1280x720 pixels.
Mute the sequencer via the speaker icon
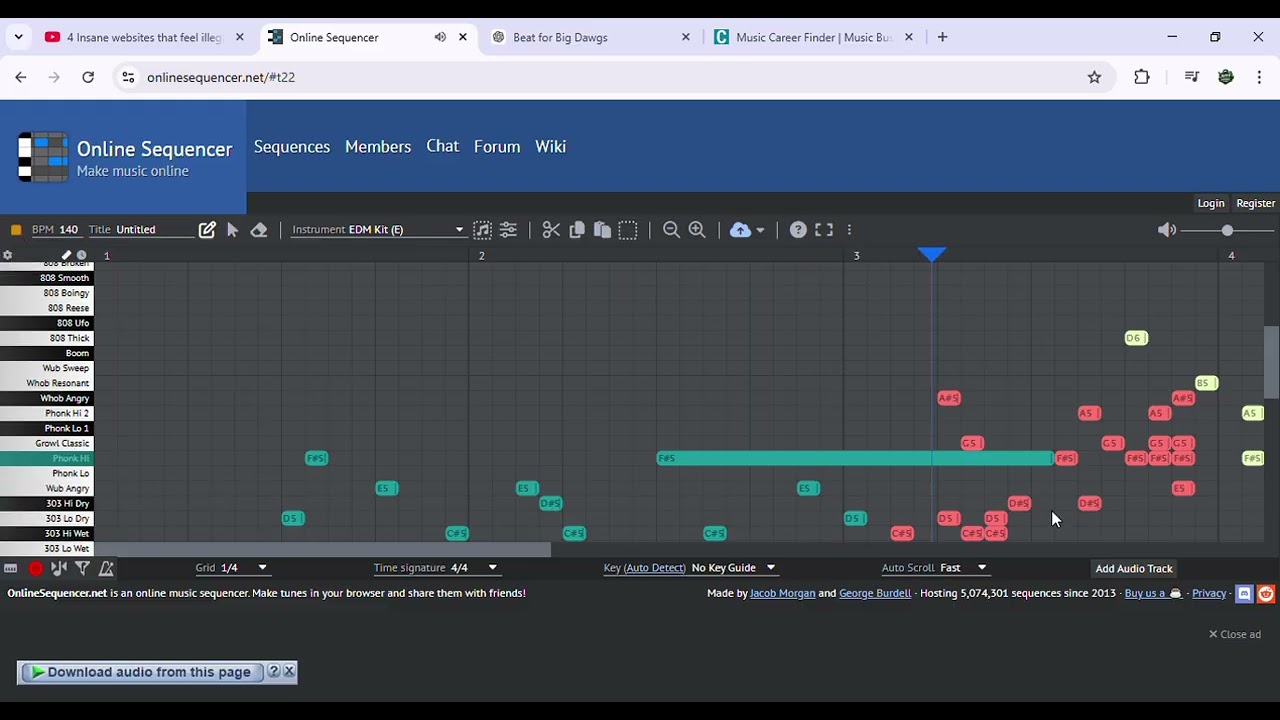tap(1167, 230)
